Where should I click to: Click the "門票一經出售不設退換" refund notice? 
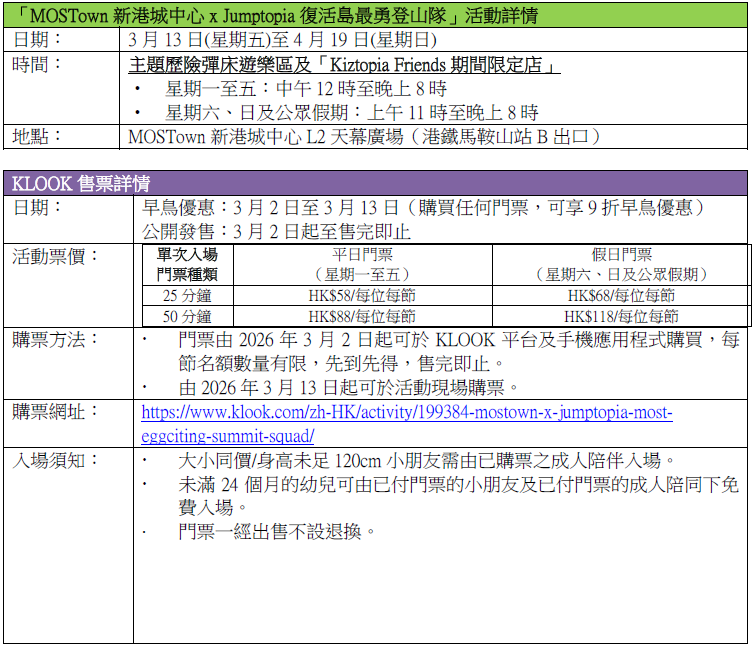coord(277,531)
